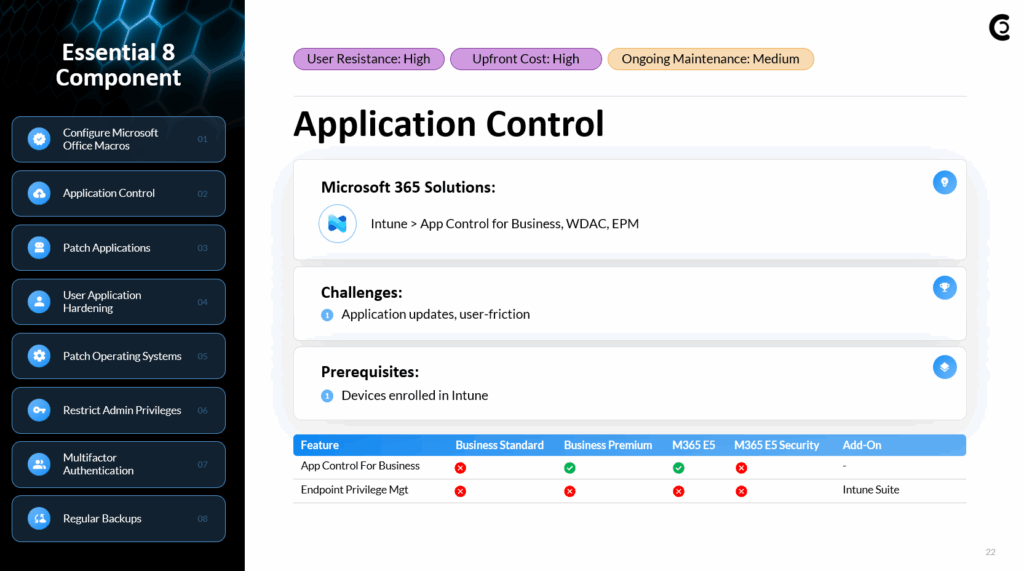Viewport: 1024px width, 571px height.
Task: Click the gear icon for Patch Operating Systems
Action: coord(39,356)
